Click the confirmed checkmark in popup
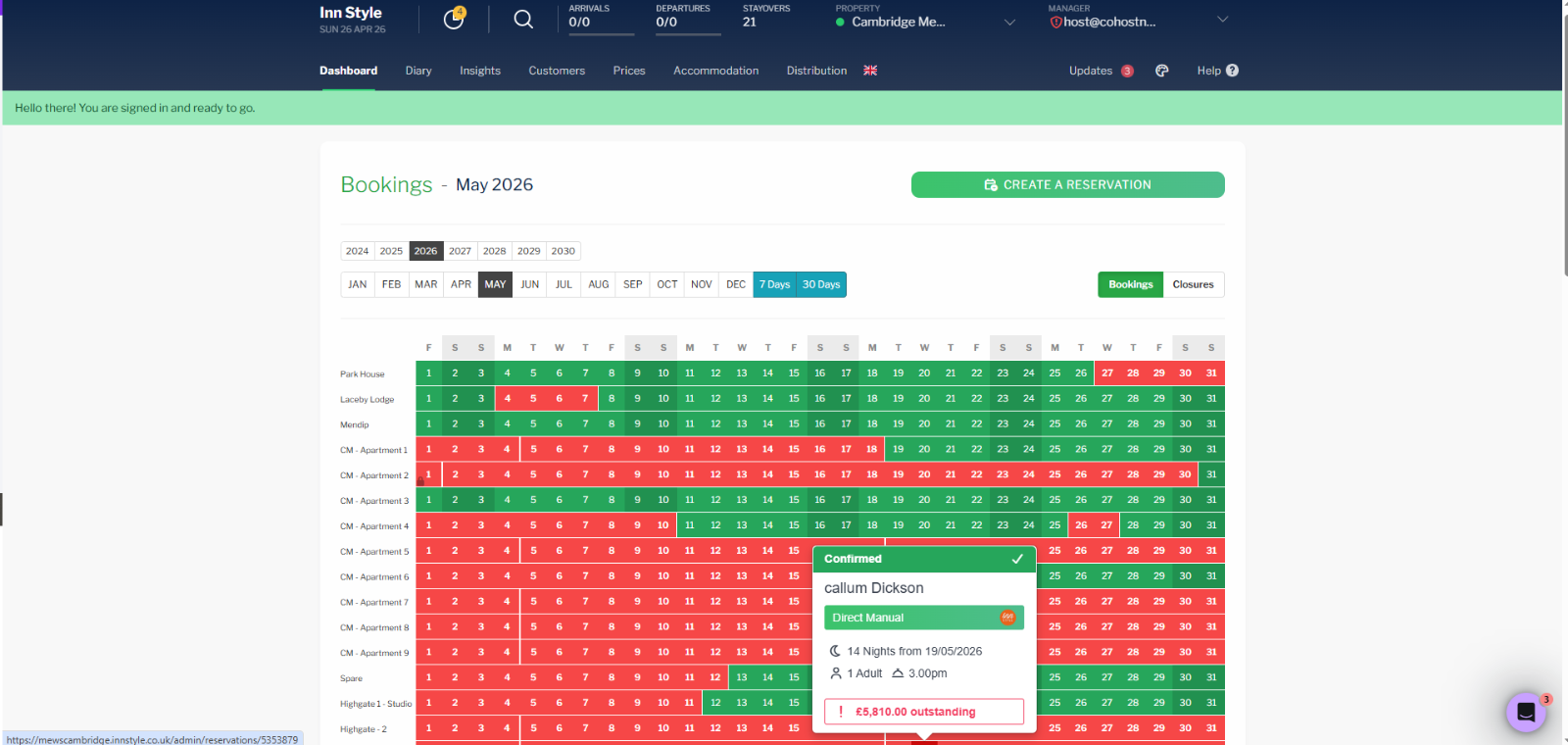Viewport: 1568px width, 745px height. pos(1017,559)
